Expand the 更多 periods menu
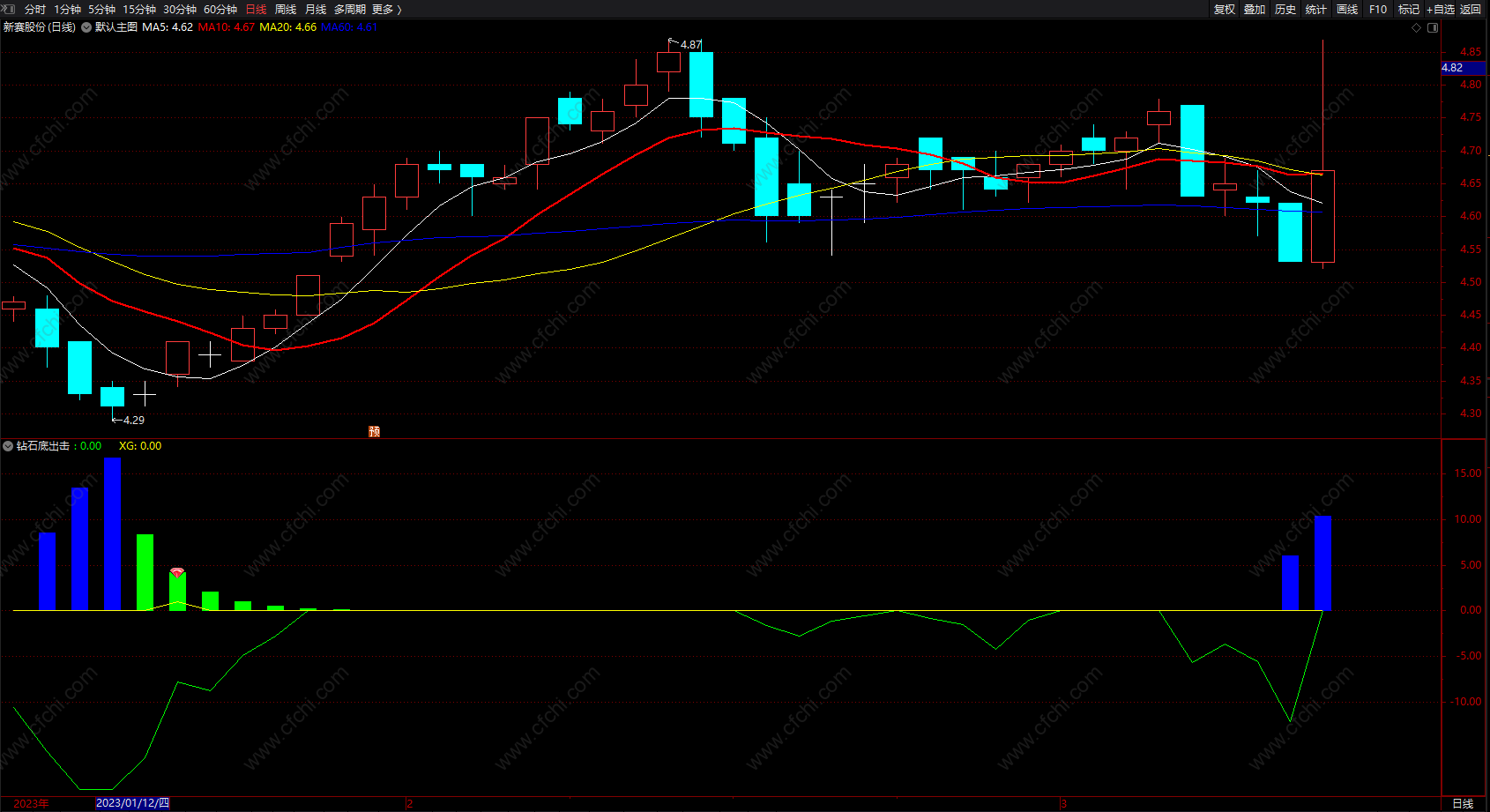 click(x=387, y=10)
